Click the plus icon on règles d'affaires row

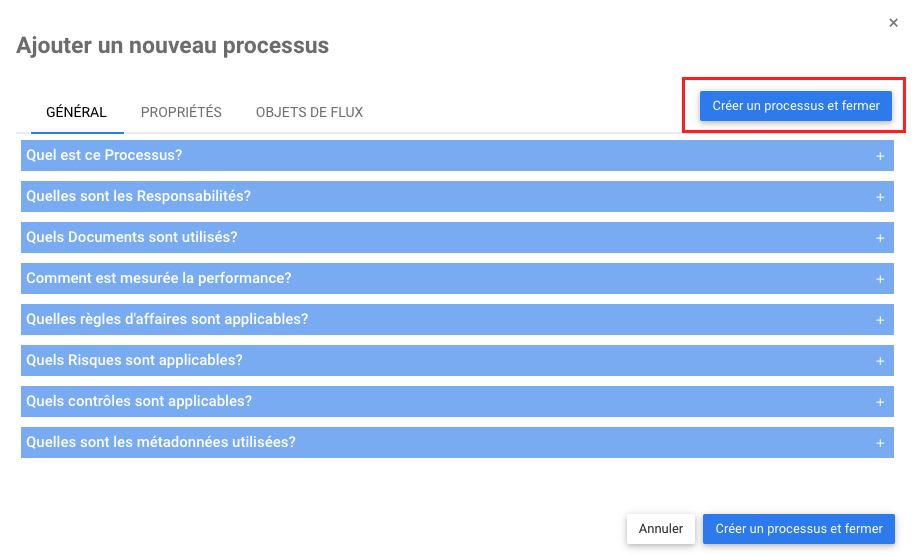880,320
